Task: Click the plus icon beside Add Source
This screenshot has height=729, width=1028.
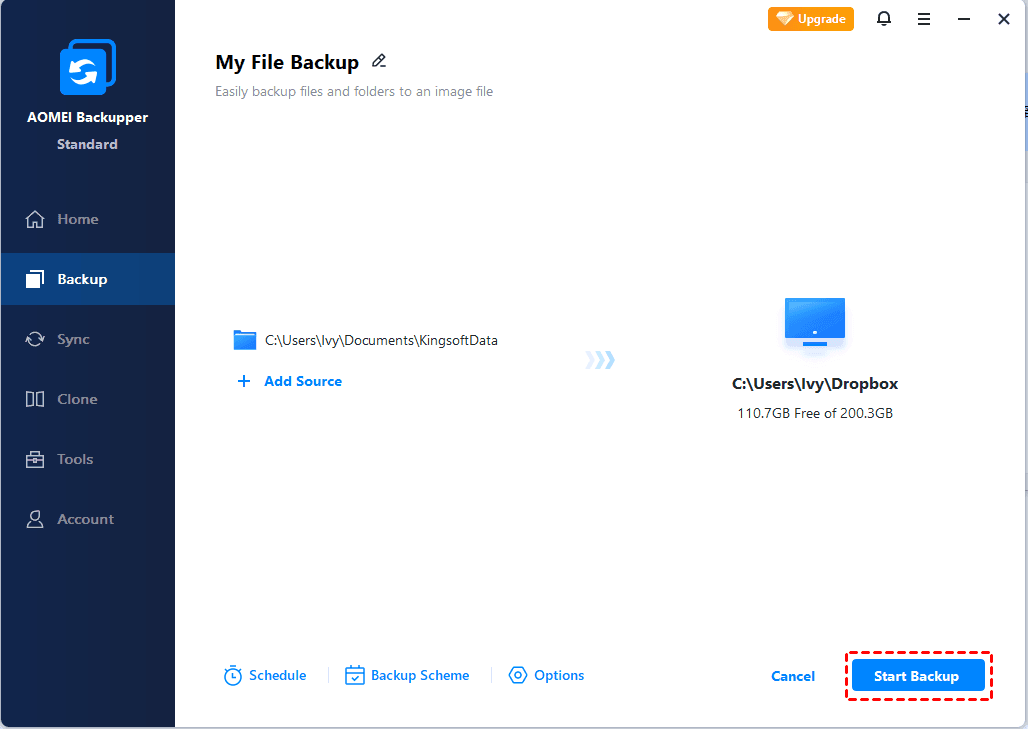Action: 244,381
